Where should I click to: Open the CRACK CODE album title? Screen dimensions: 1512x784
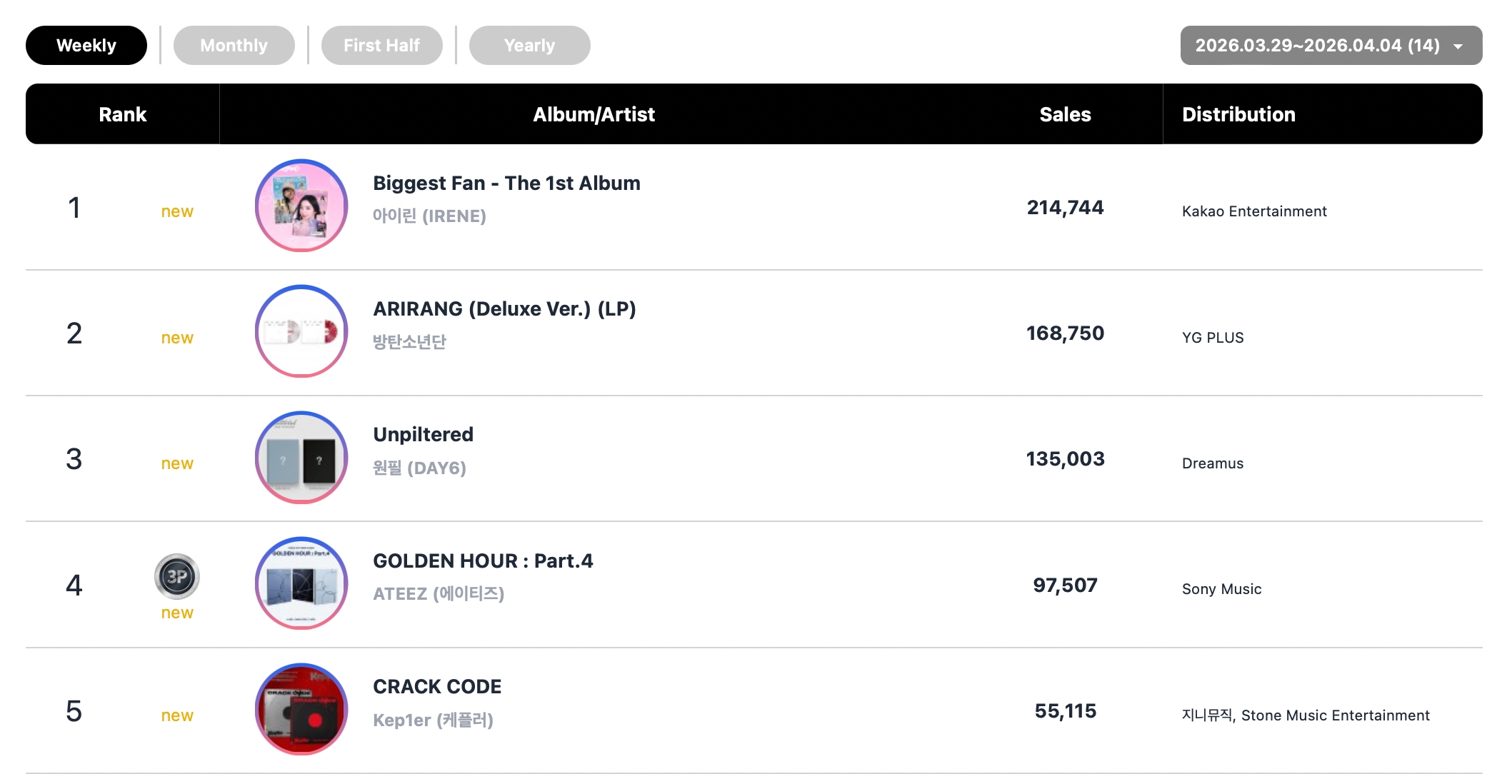[437, 687]
